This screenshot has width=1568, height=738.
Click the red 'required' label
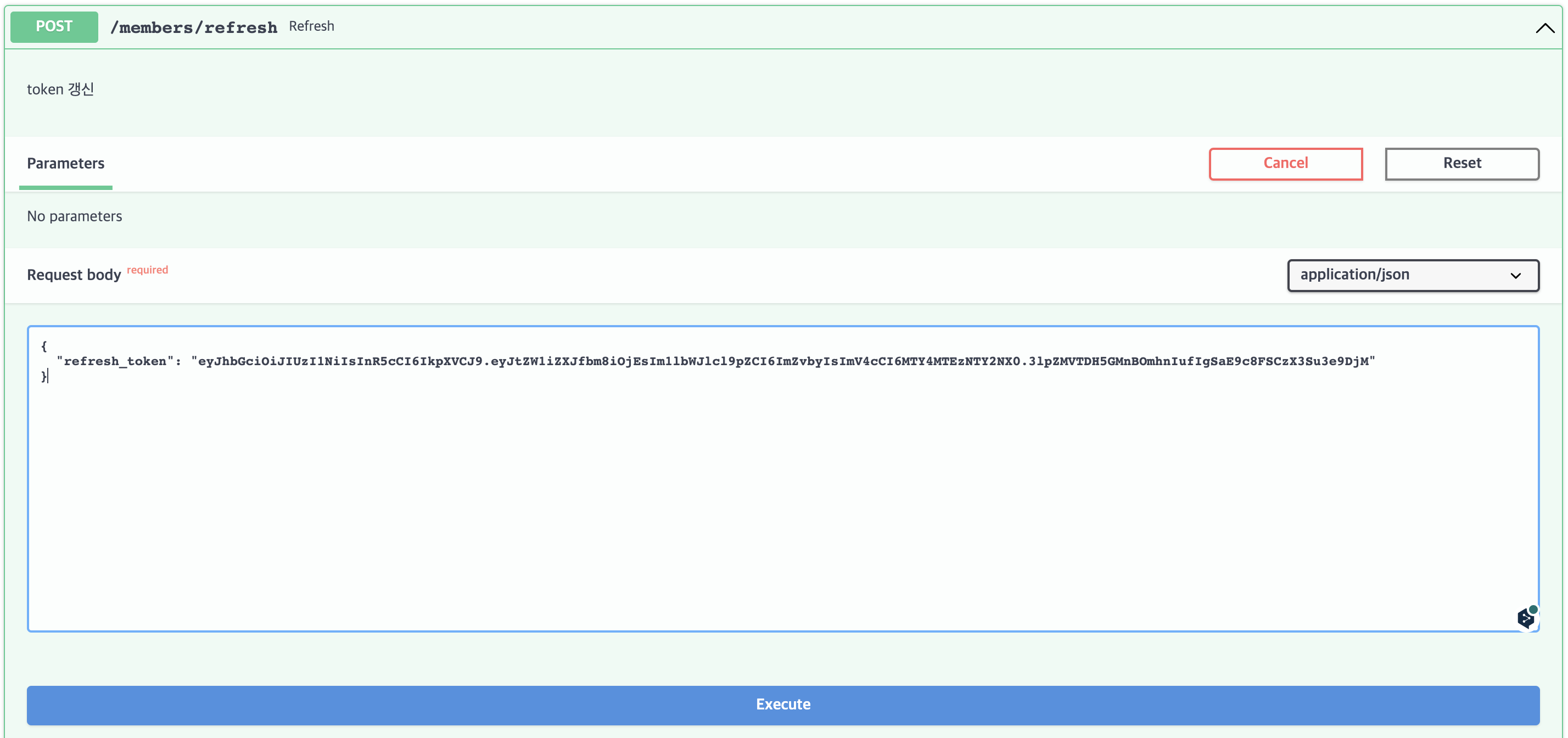point(147,270)
